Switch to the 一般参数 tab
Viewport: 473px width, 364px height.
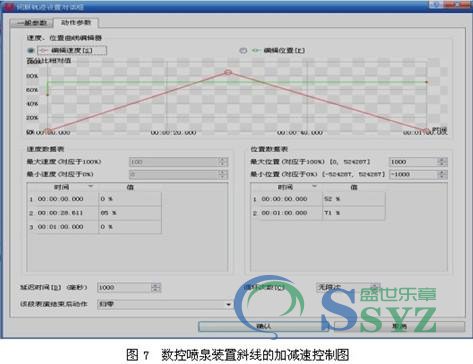point(32,23)
